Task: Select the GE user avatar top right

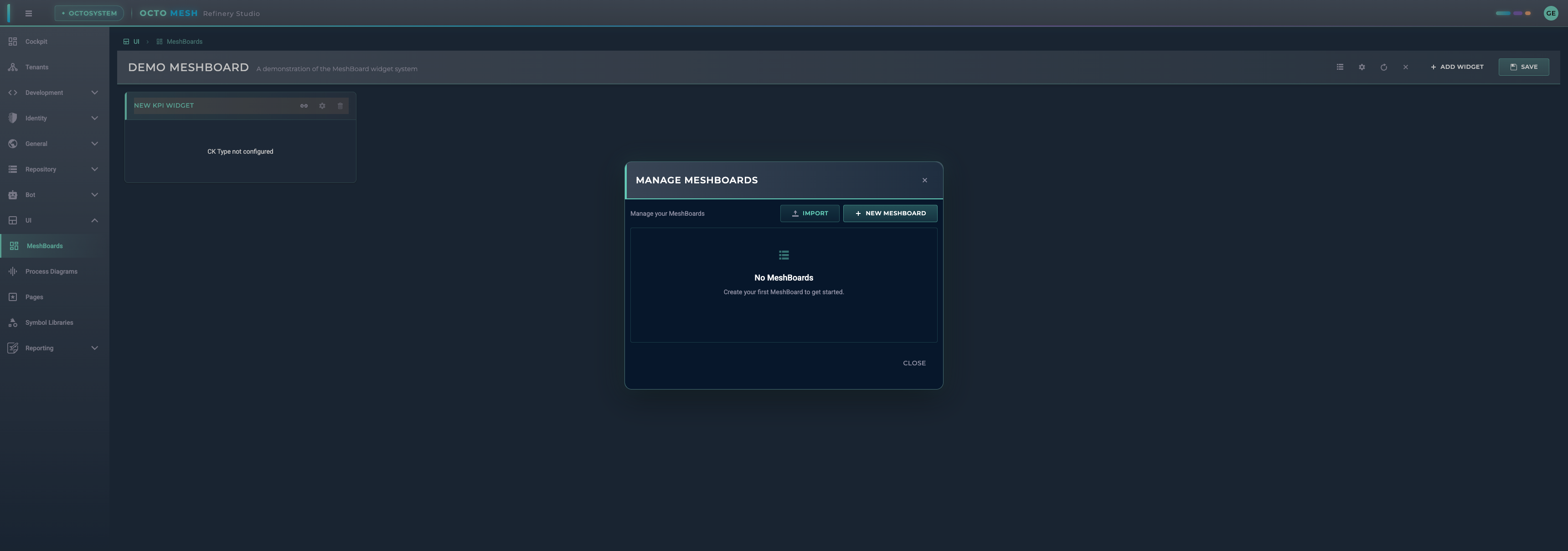Action: tap(1550, 13)
